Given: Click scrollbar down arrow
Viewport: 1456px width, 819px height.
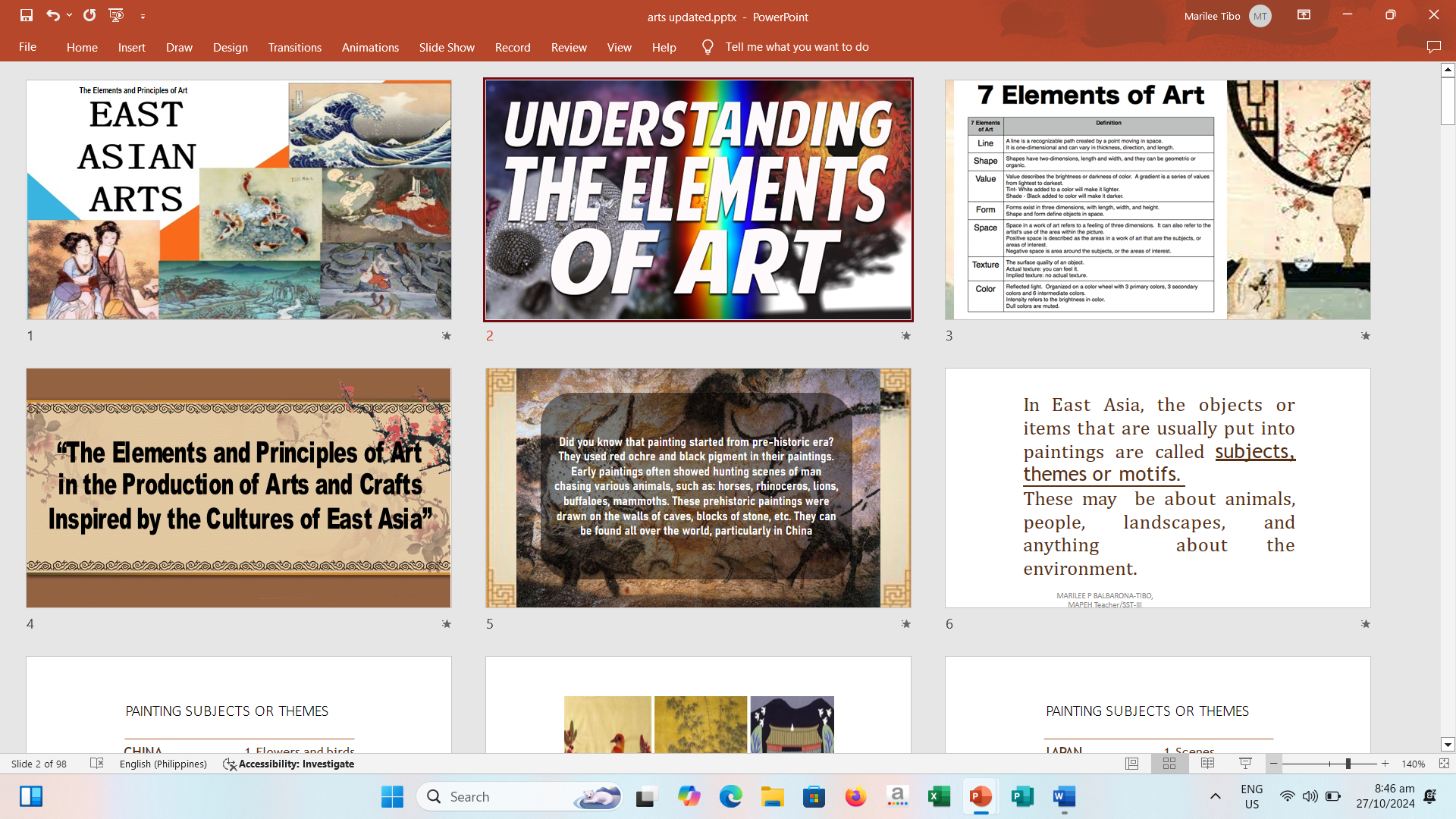Looking at the screenshot, I should click(1448, 745).
